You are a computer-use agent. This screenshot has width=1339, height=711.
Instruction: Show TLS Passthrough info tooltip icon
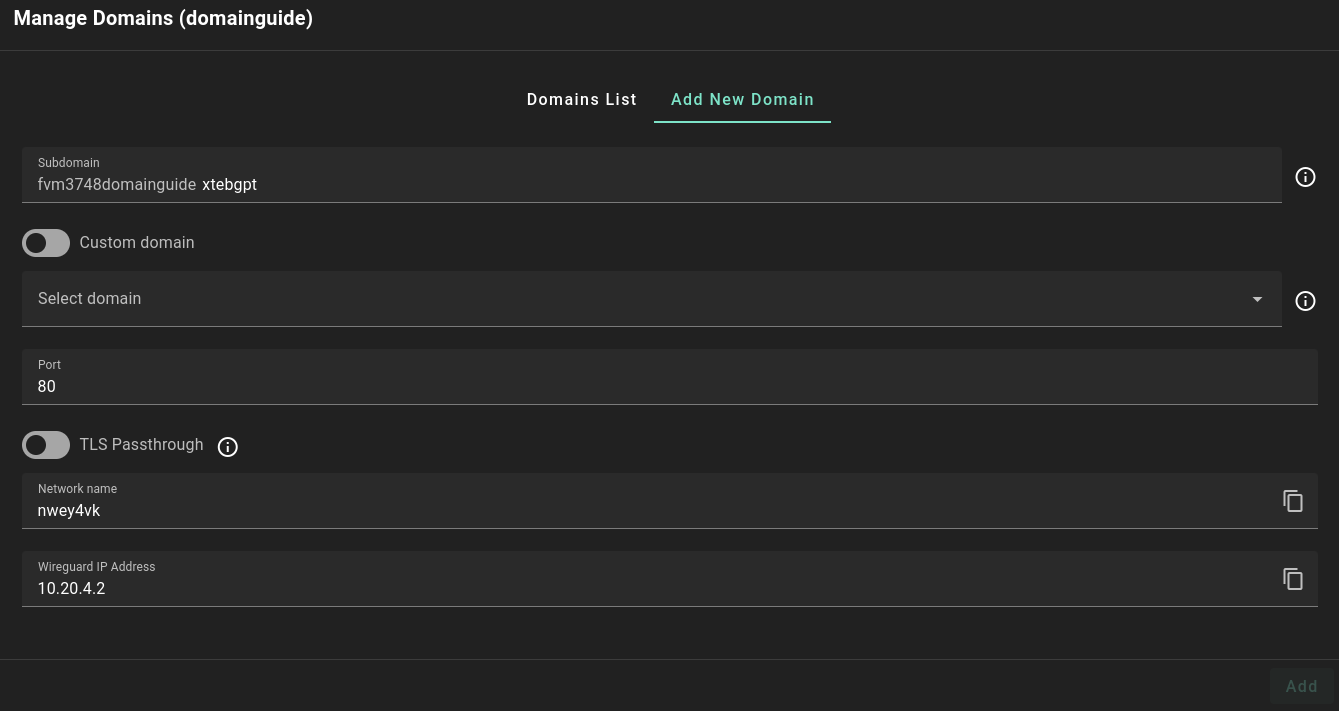click(228, 447)
